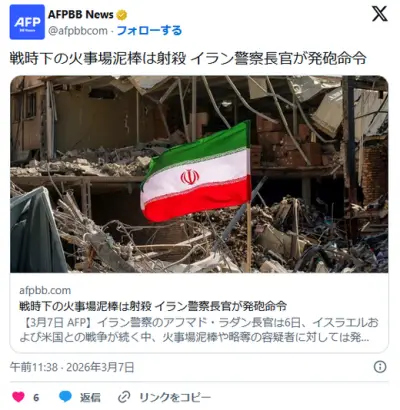Click the gold verified badge beside AFPBB News
The height and width of the screenshot is (410, 400).
pos(122,15)
